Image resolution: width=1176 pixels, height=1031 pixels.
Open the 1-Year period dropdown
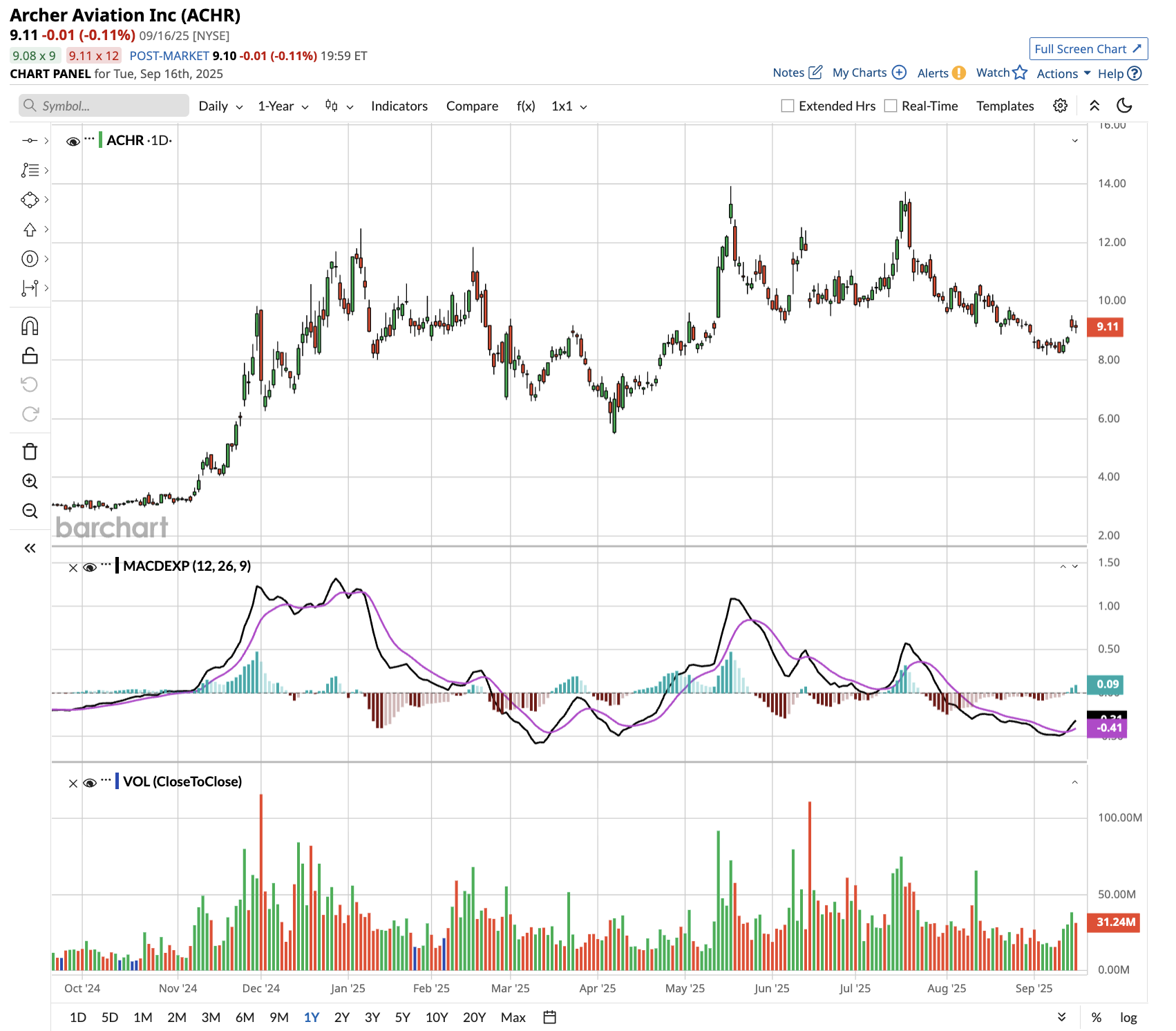coord(283,106)
